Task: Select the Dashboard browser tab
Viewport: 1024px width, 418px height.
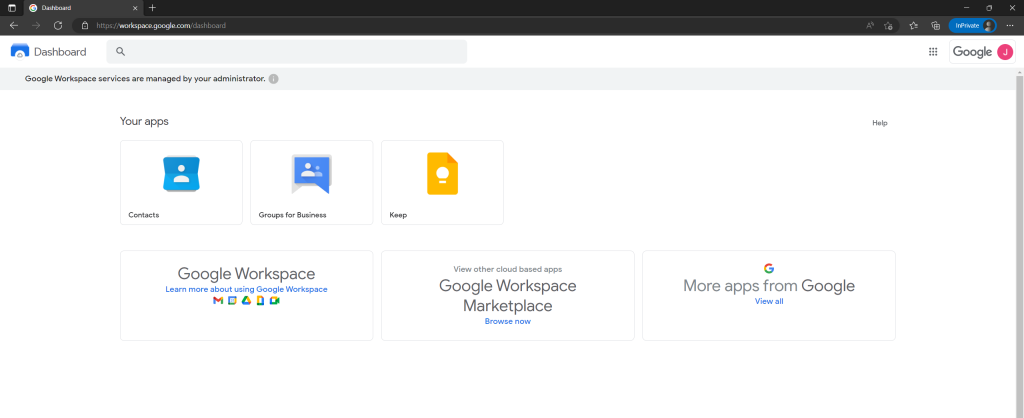Action: pyautogui.click(x=83, y=8)
